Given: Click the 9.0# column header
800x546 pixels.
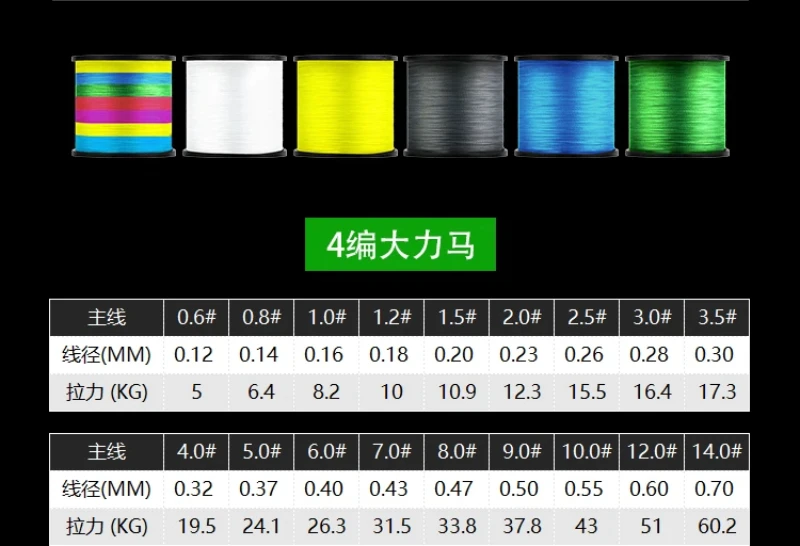Looking at the screenshot, I should [521, 452].
